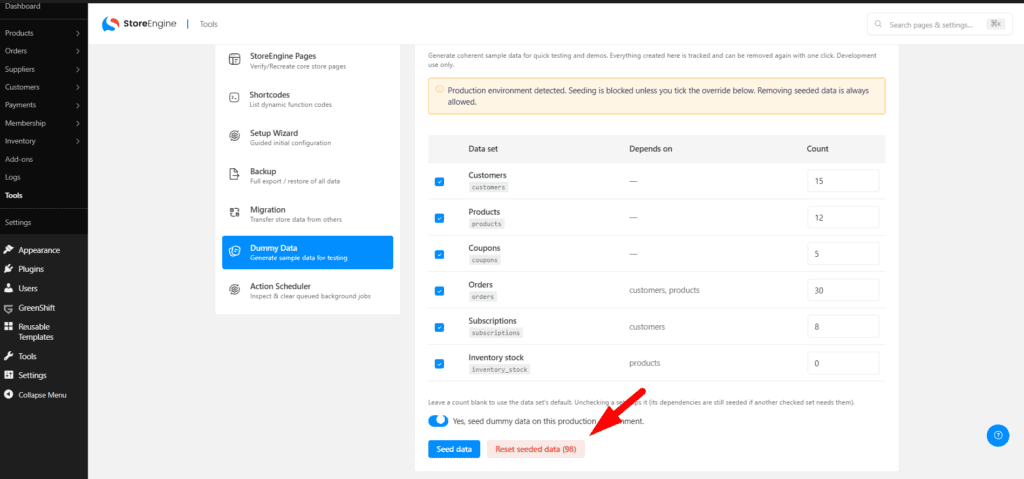Viewport: 1024px width, 479px height.
Task: Open the Backup tools section
Action: point(308,175)
